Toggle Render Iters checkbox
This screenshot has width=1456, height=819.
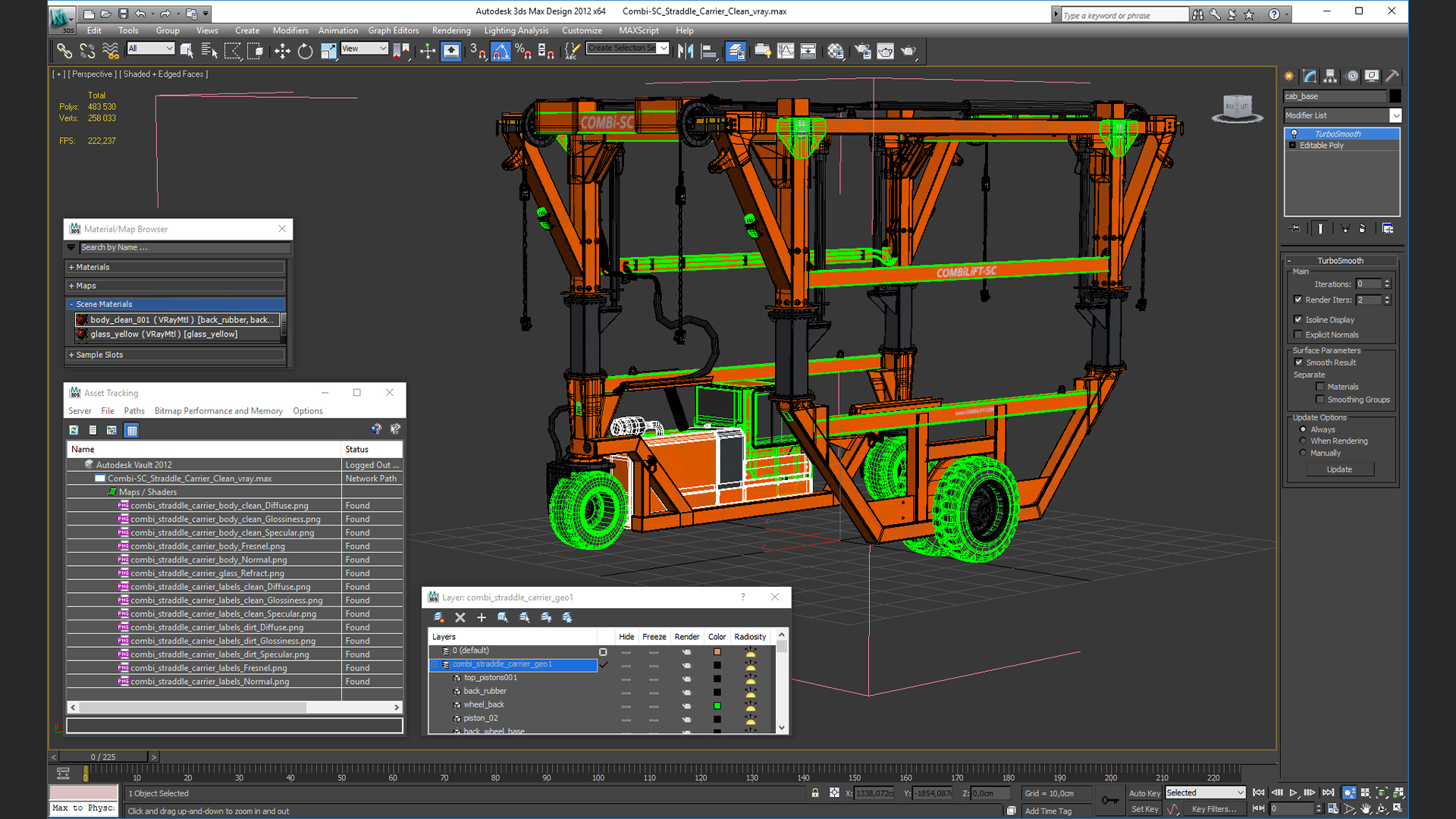1298,300
